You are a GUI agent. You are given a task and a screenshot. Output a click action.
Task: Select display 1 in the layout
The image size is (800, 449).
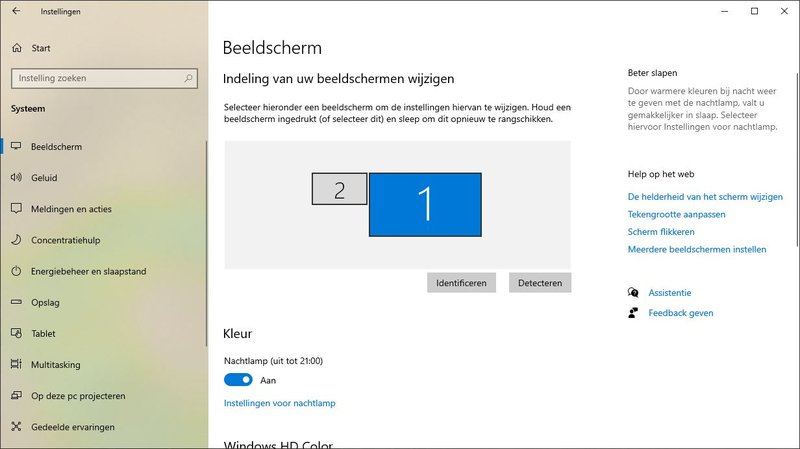click(425, 205)
